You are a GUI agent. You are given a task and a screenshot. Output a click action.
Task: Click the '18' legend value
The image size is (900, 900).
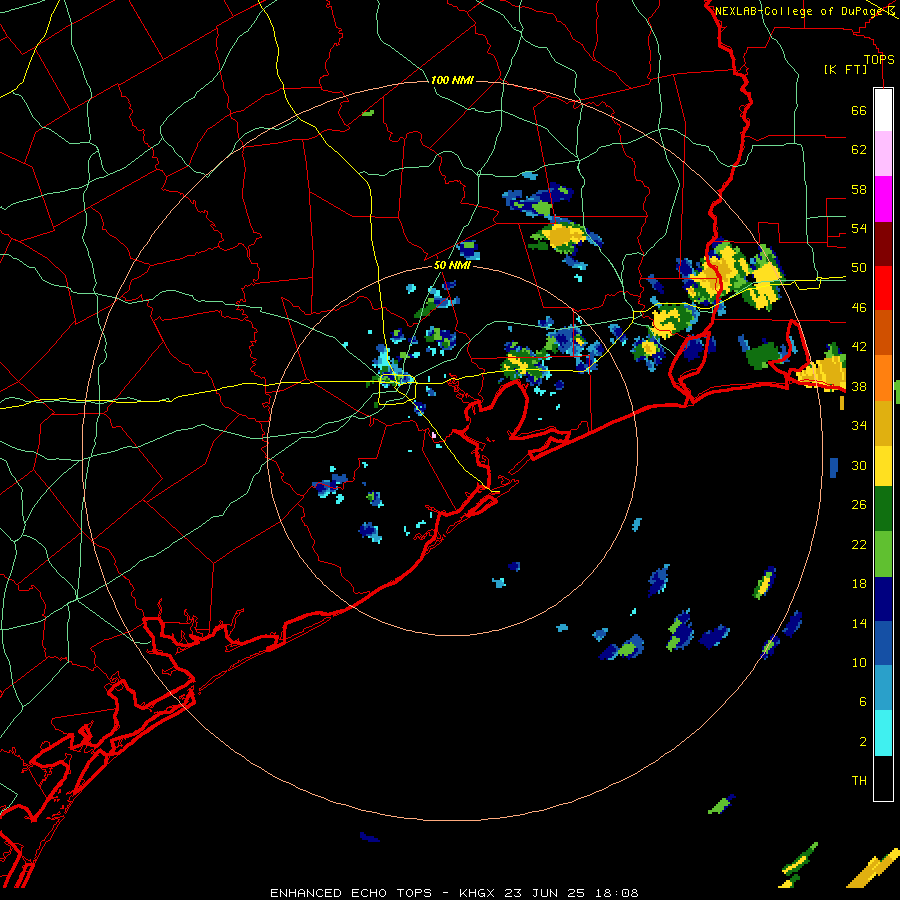859,584
